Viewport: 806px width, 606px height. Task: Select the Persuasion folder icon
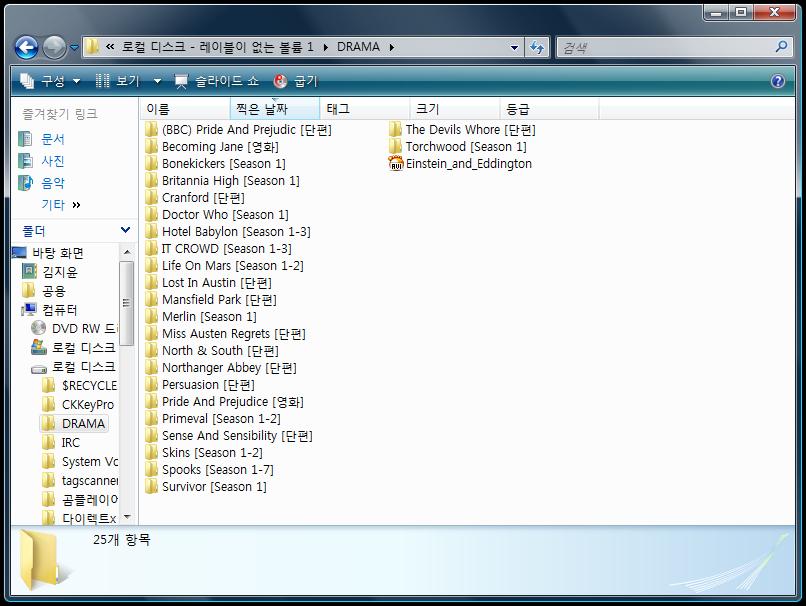(151, 384)
